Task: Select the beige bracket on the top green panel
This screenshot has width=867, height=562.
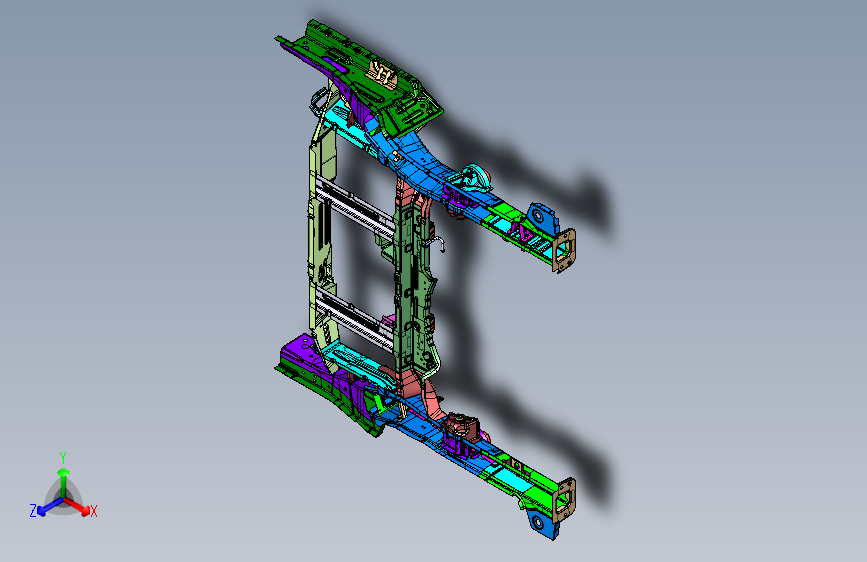Action: [383, 74]
